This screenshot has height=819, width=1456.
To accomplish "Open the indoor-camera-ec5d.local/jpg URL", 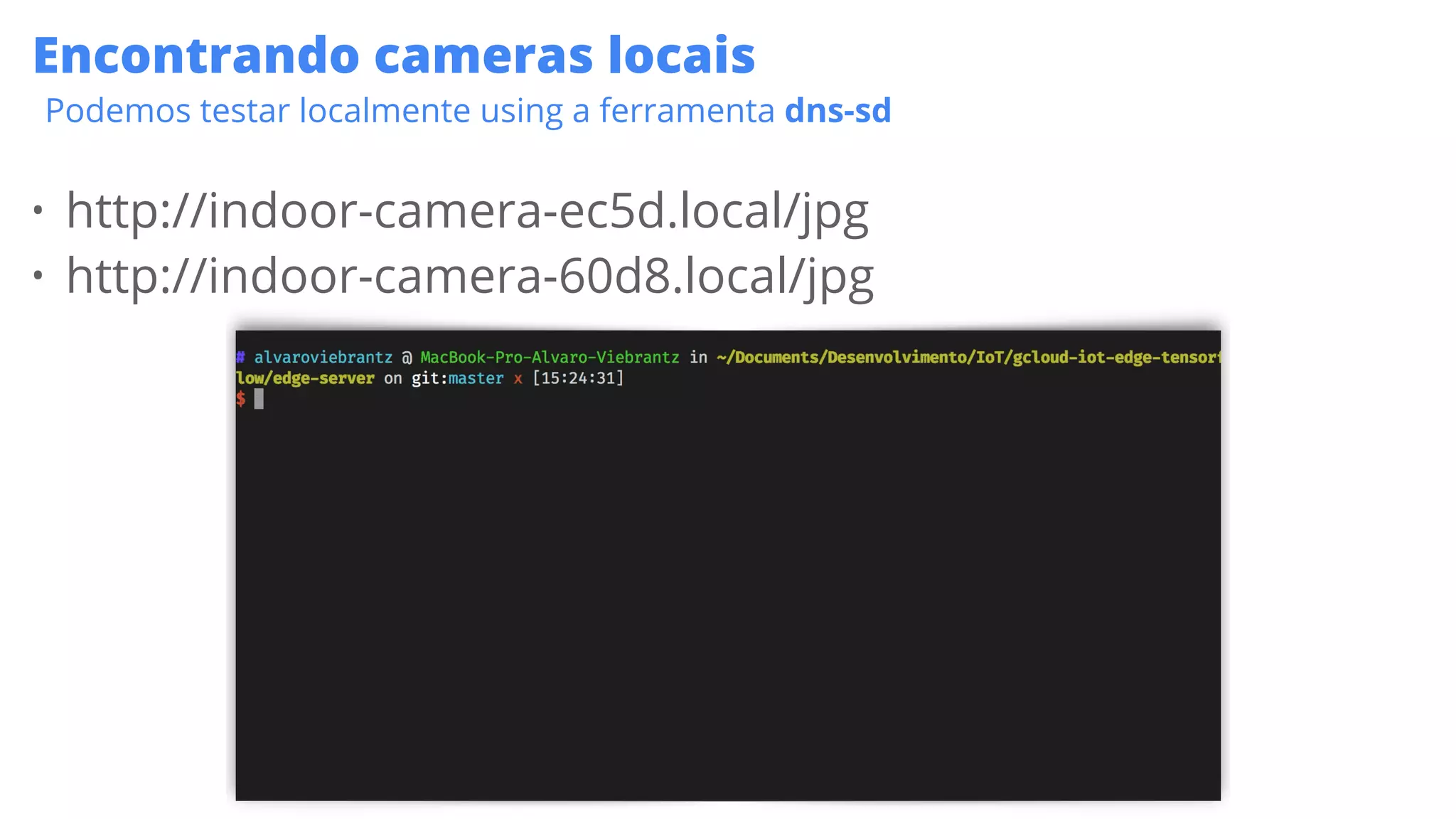I will 467,213.
